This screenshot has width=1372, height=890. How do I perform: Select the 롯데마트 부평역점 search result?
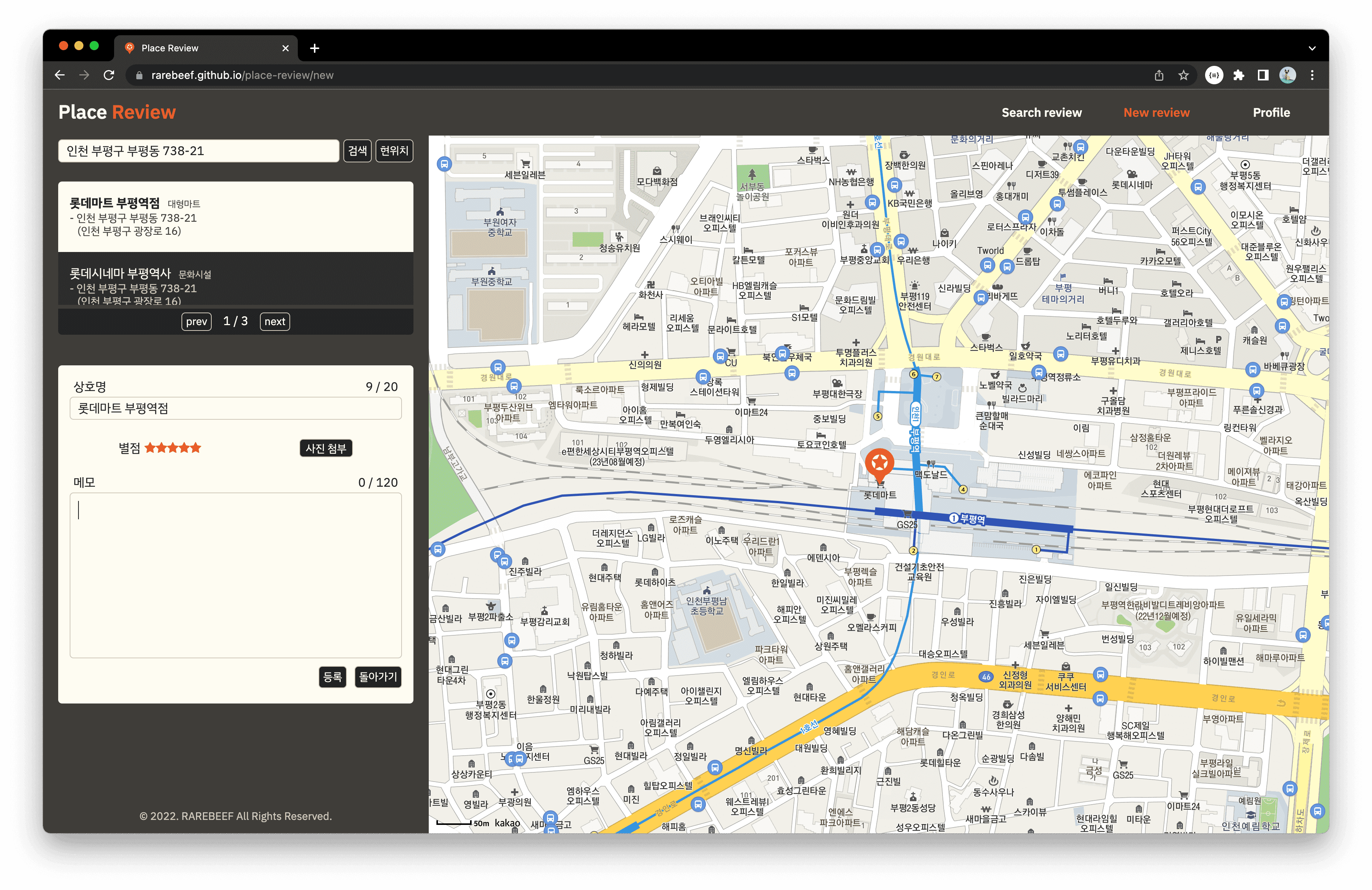pos(236,216)
